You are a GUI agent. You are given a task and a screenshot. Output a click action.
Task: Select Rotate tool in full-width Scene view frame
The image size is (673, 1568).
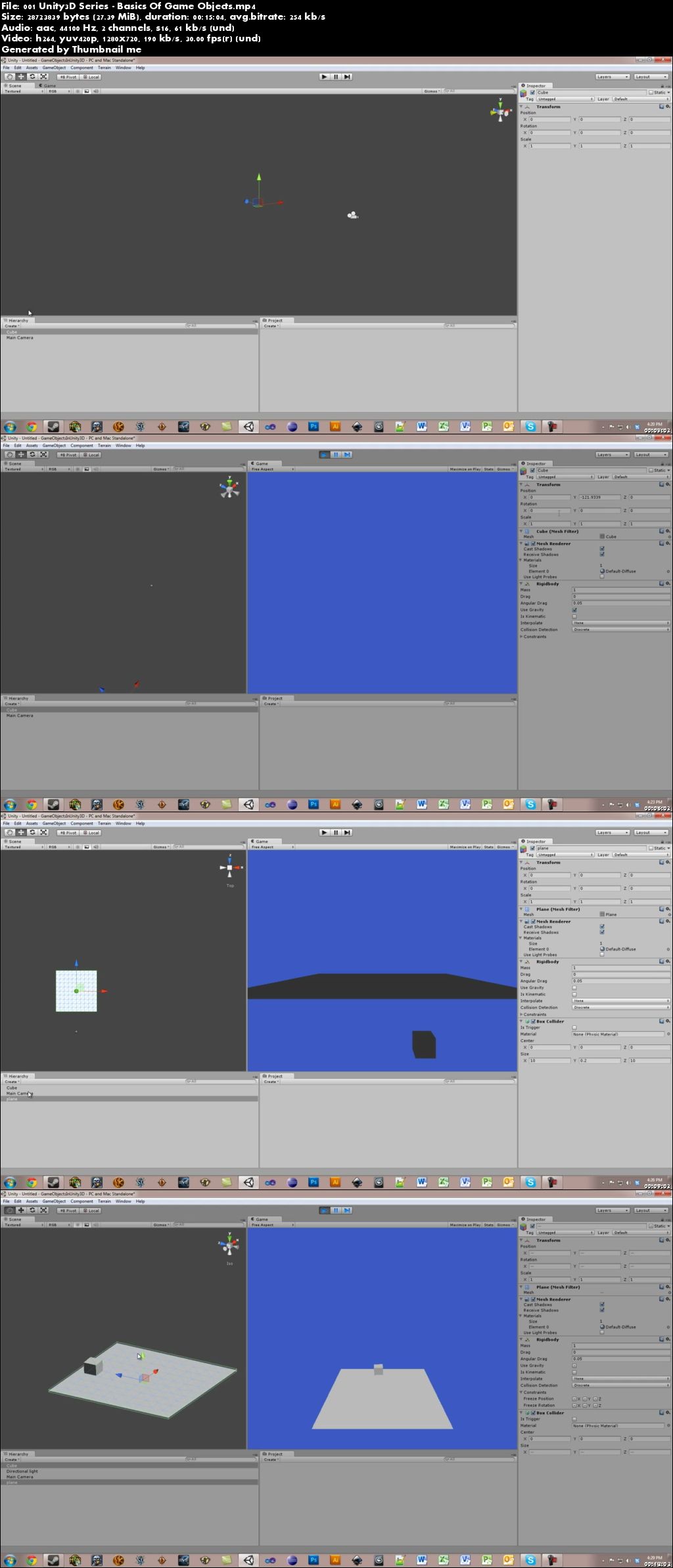[32, 77]
